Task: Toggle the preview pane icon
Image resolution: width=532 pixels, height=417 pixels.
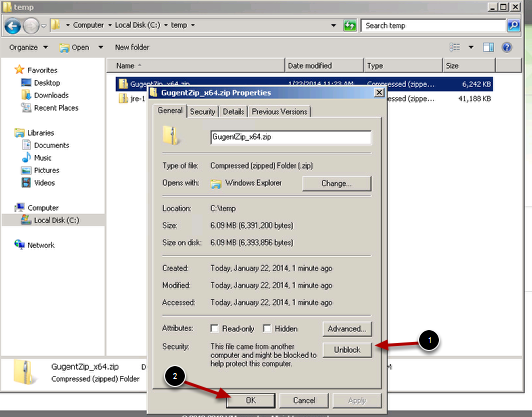Action: [x=488, y=47]
